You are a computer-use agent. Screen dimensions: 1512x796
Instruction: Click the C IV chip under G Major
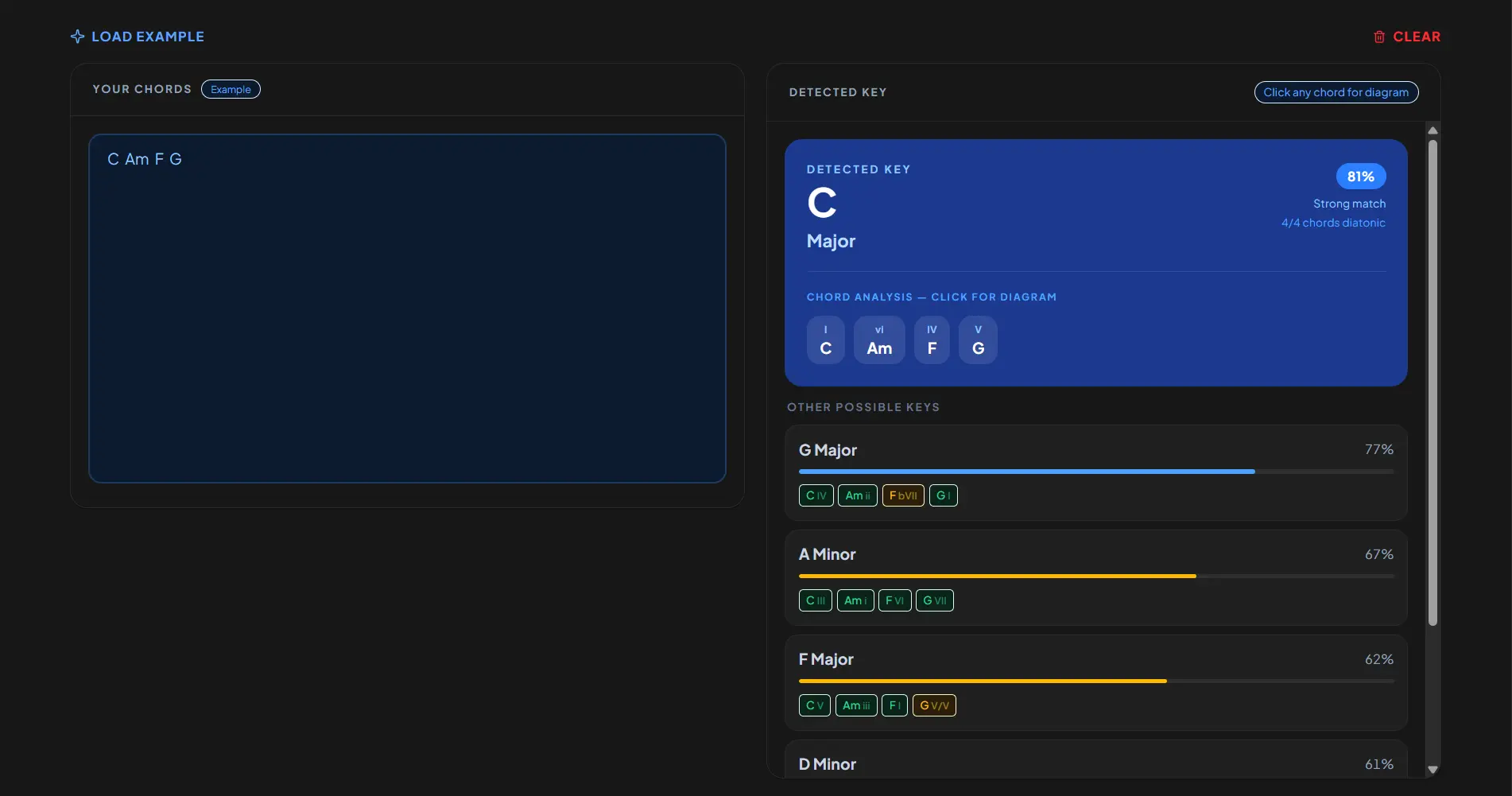pyautogui.click(x=816, y=495)
